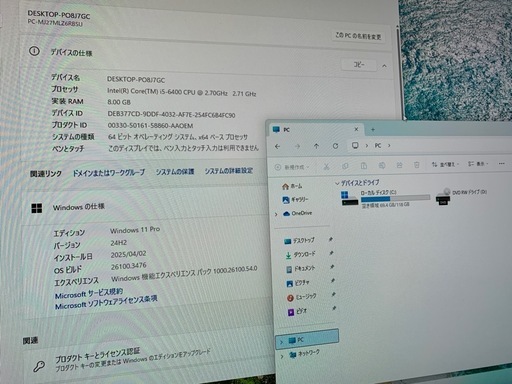The image size is (512, 384).
Task: Open Microsoft サービス規約 link
Action: point(89,294)
